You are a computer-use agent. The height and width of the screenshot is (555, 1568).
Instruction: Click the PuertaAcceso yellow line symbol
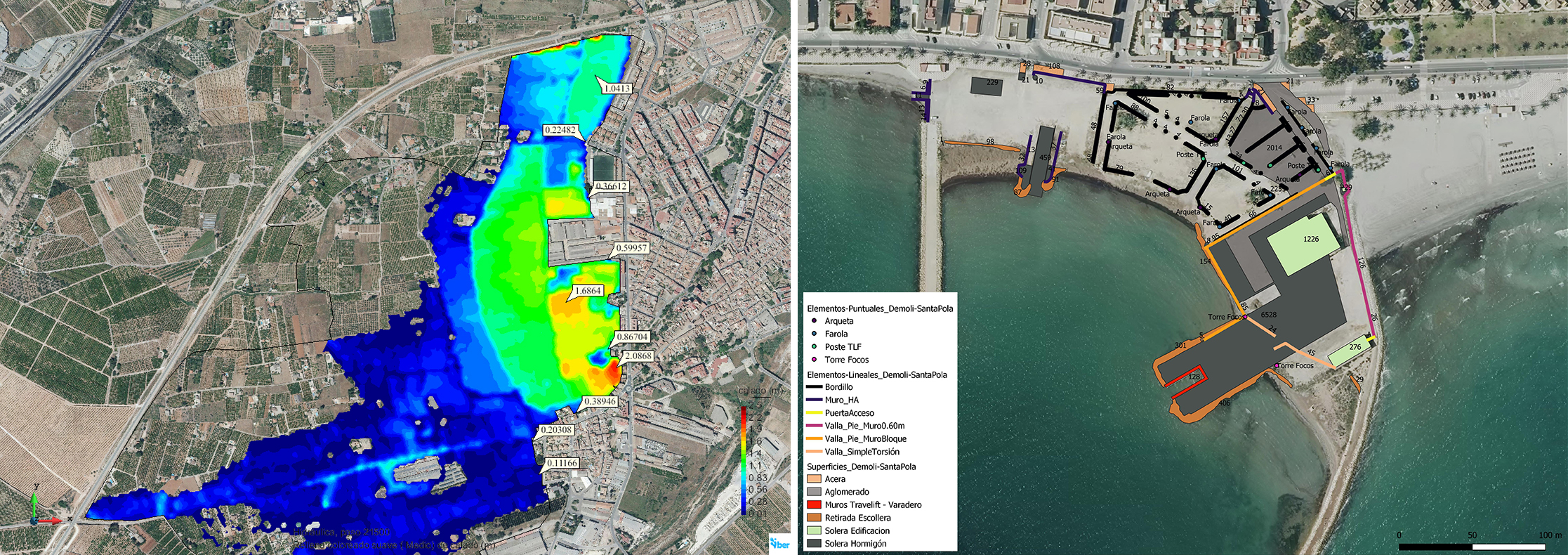[814, 413]
